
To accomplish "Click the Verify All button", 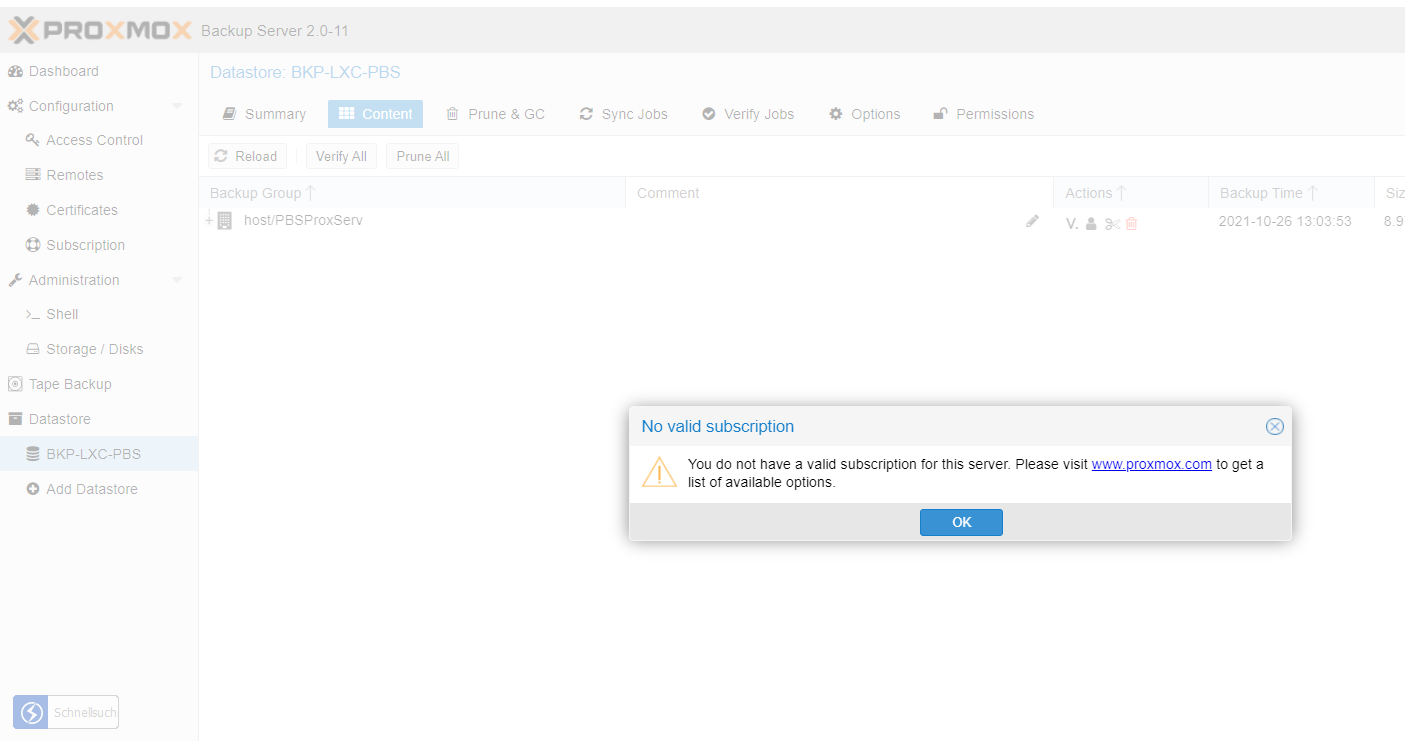I will [341, 156].
